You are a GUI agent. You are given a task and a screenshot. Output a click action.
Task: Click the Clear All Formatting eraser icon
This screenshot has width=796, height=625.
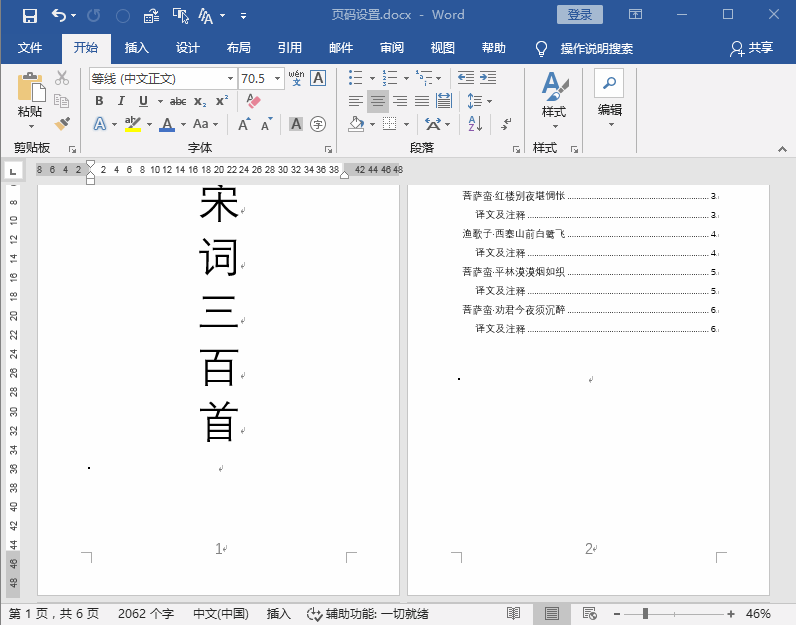(x=253, y=101)
